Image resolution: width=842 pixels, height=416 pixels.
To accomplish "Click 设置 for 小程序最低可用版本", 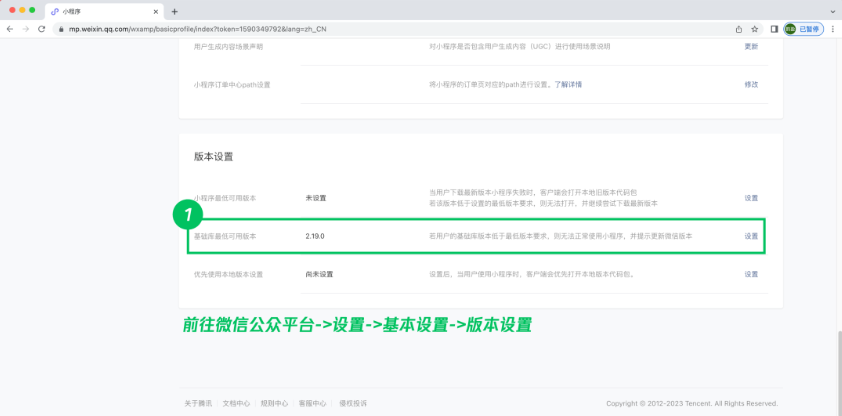I will pos(751,198).
